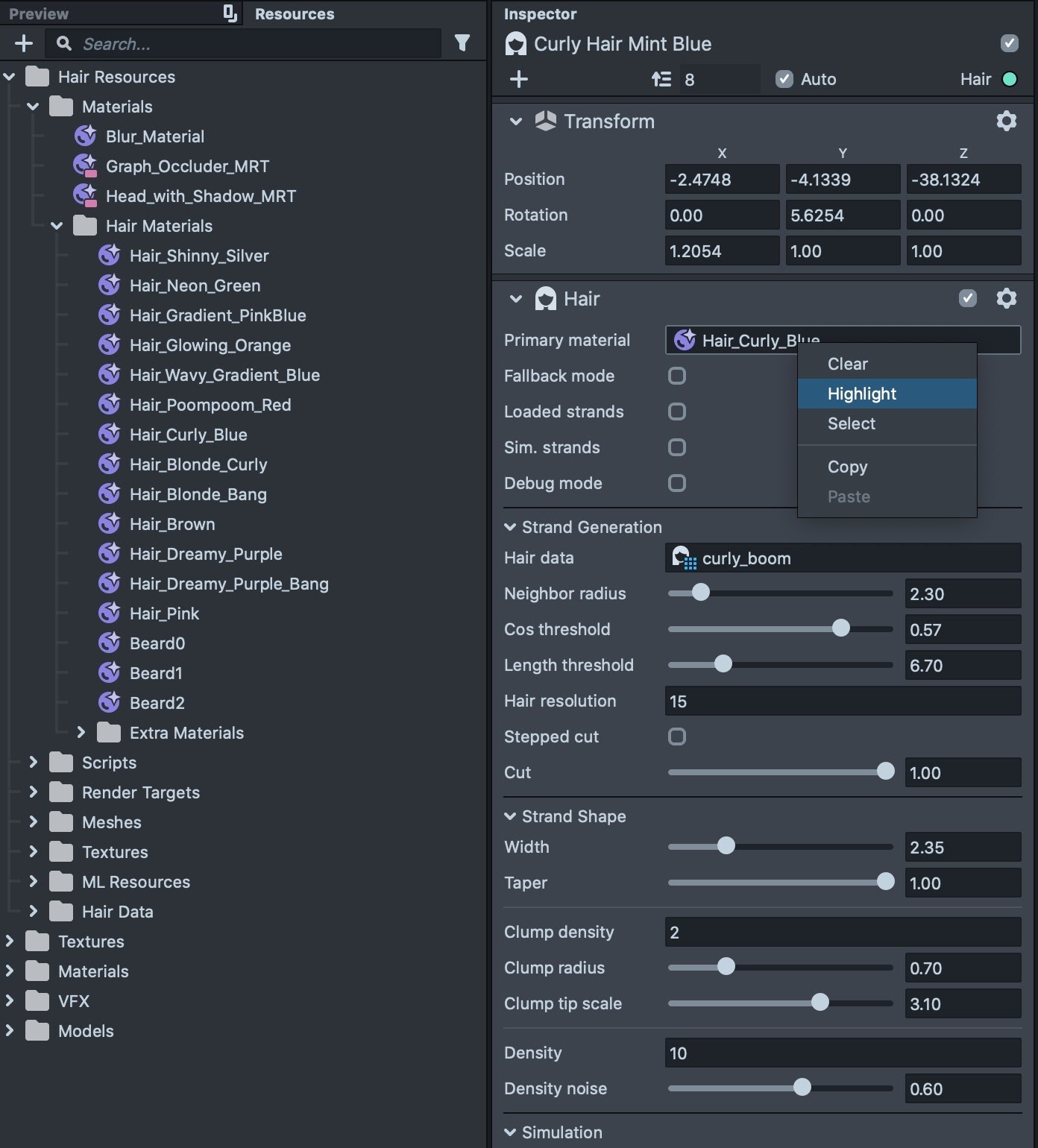Screen dimensions: 1038x1148
Task: Click the Preview panel pop-out icon
Action: pyautogui.click(x=230, y=13)
